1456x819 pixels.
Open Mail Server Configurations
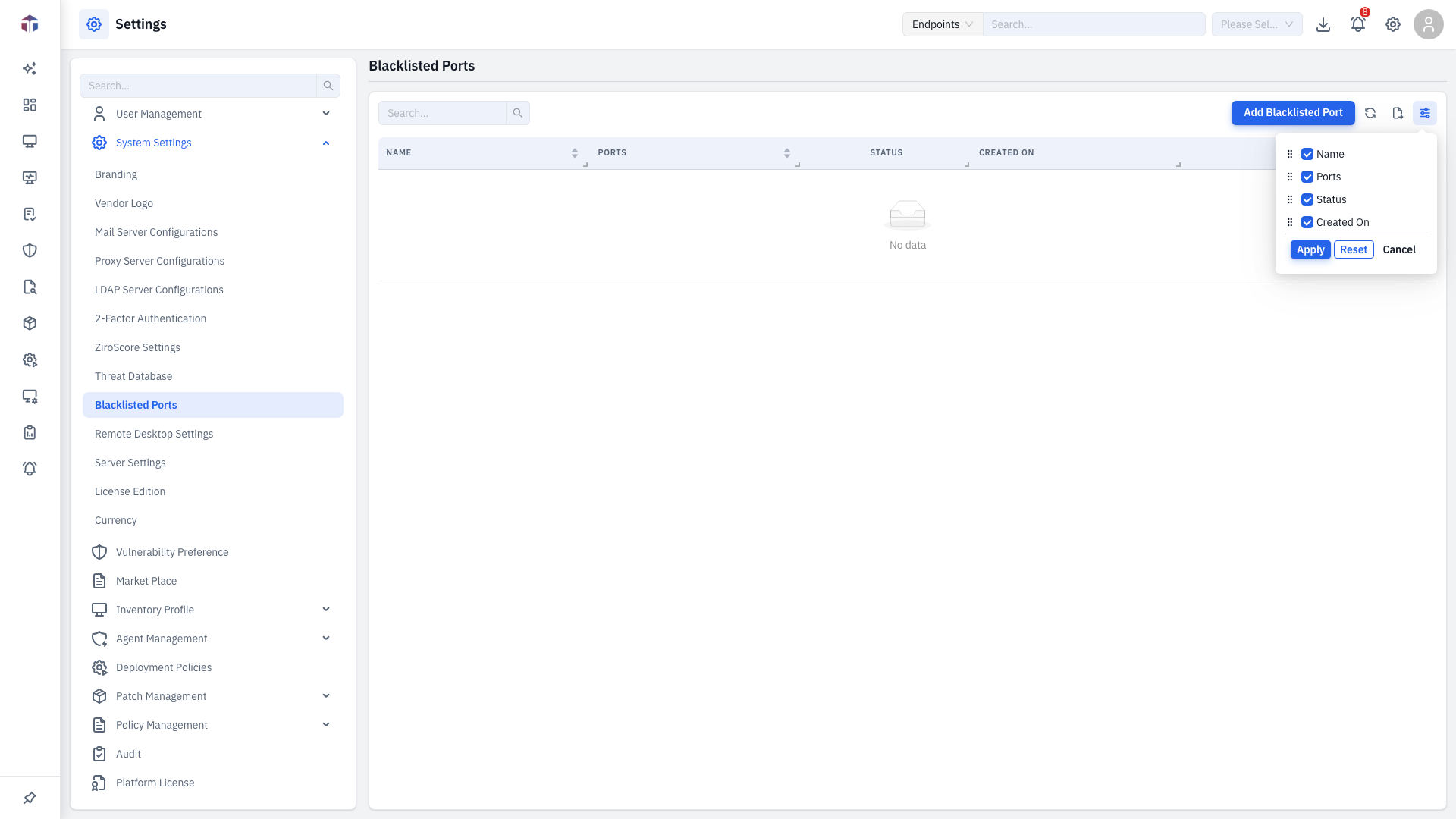(156, 232)
